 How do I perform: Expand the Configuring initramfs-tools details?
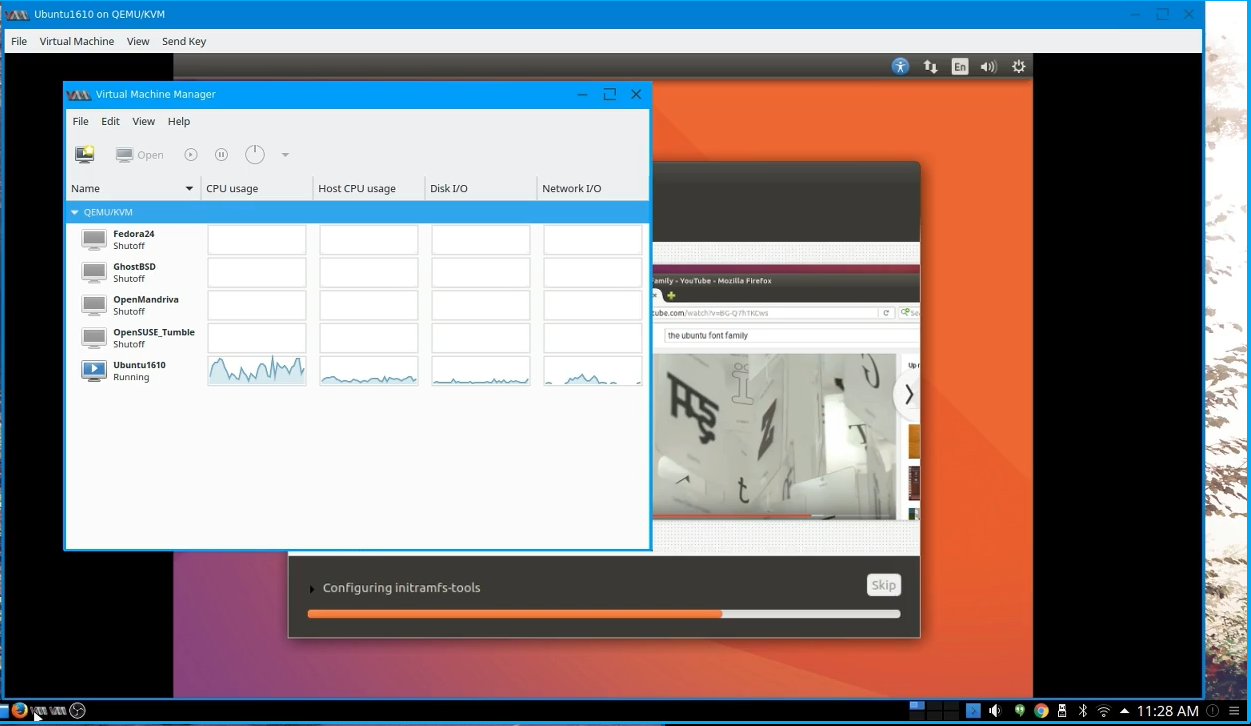[312, 589]
